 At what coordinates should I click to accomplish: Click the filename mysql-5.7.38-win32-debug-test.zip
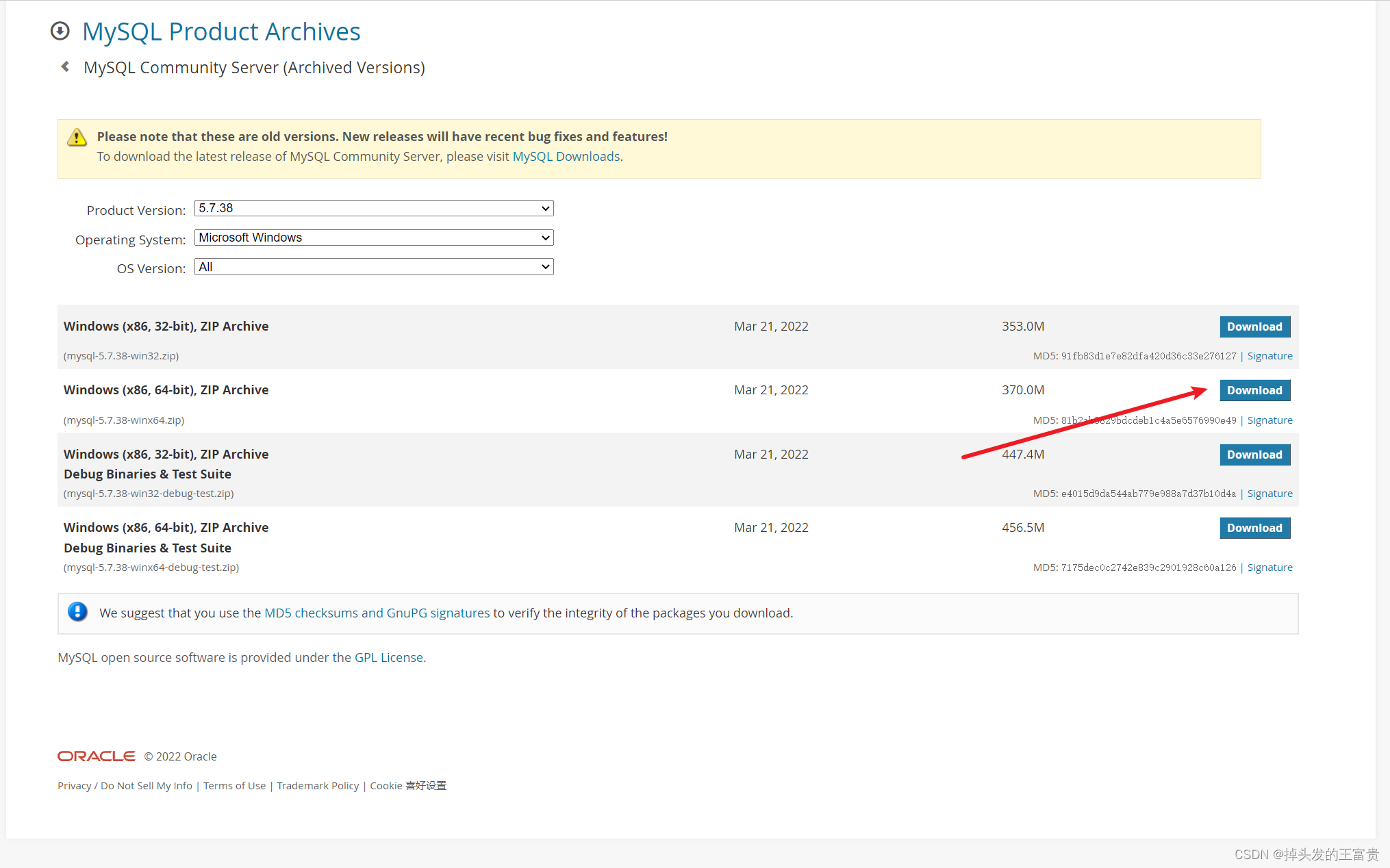pos(149,494)
